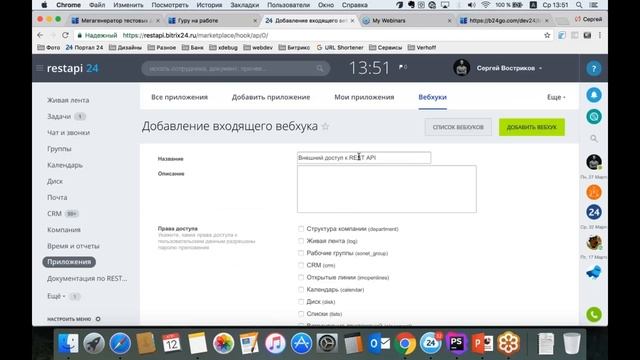Open the notifications bell icon
The height and width of the screenshot is (360, 640).
pos(594,95)
